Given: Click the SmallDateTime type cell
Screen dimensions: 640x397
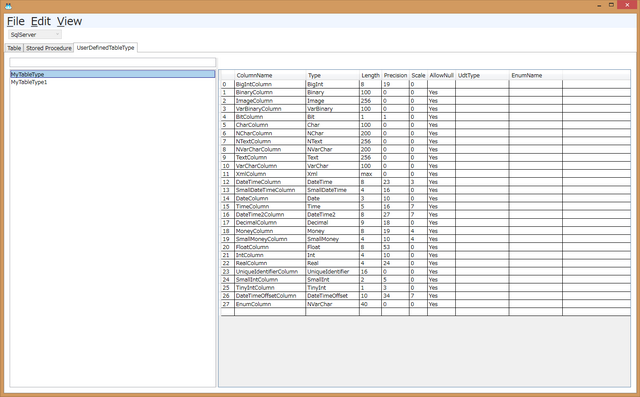Looking at the screenshot, I should (x=332, y=190).
